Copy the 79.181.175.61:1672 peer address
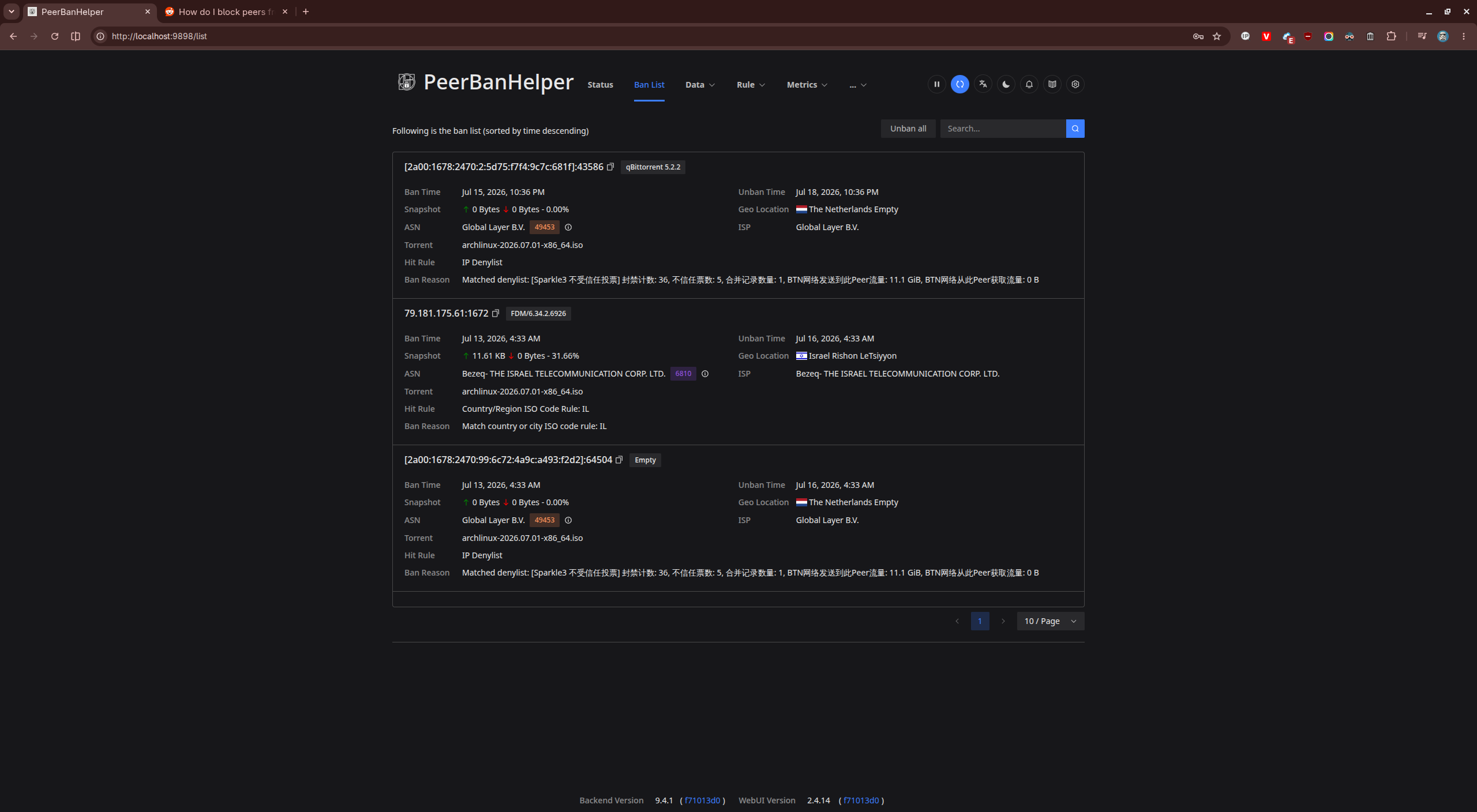Viewport: 1477px width, 812px height. click(x=495, y=314)
